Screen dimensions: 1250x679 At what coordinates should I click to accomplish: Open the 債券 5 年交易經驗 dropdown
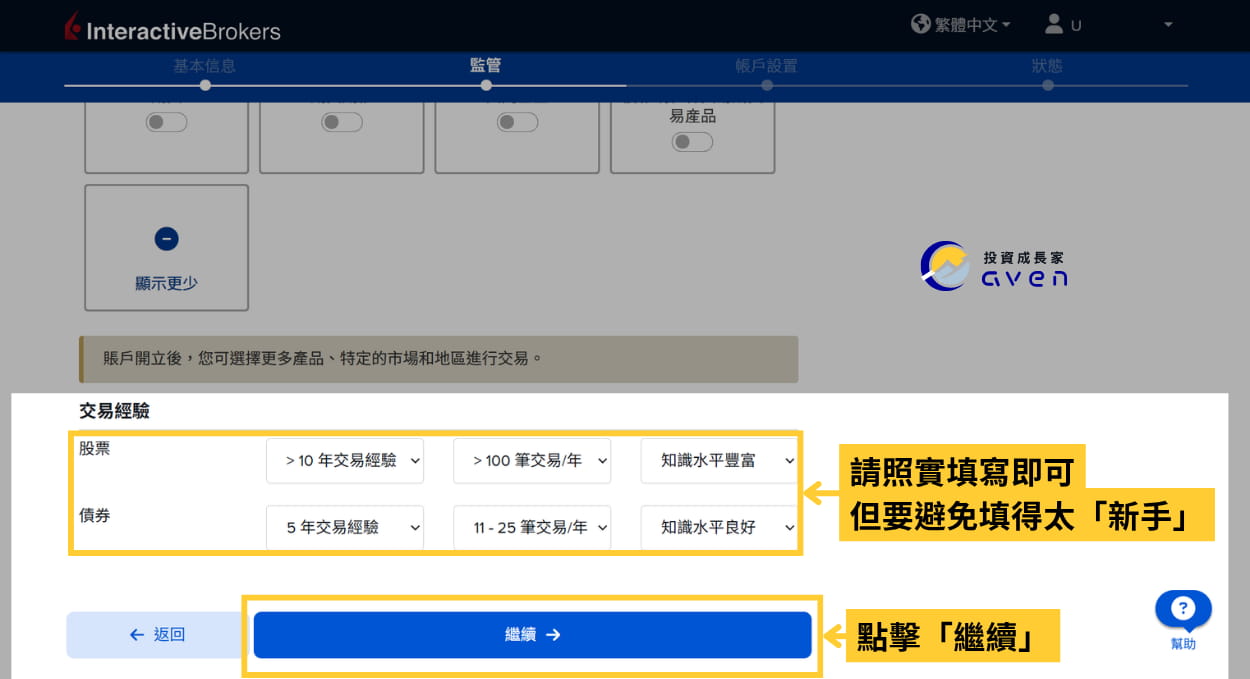coord(345,527)
